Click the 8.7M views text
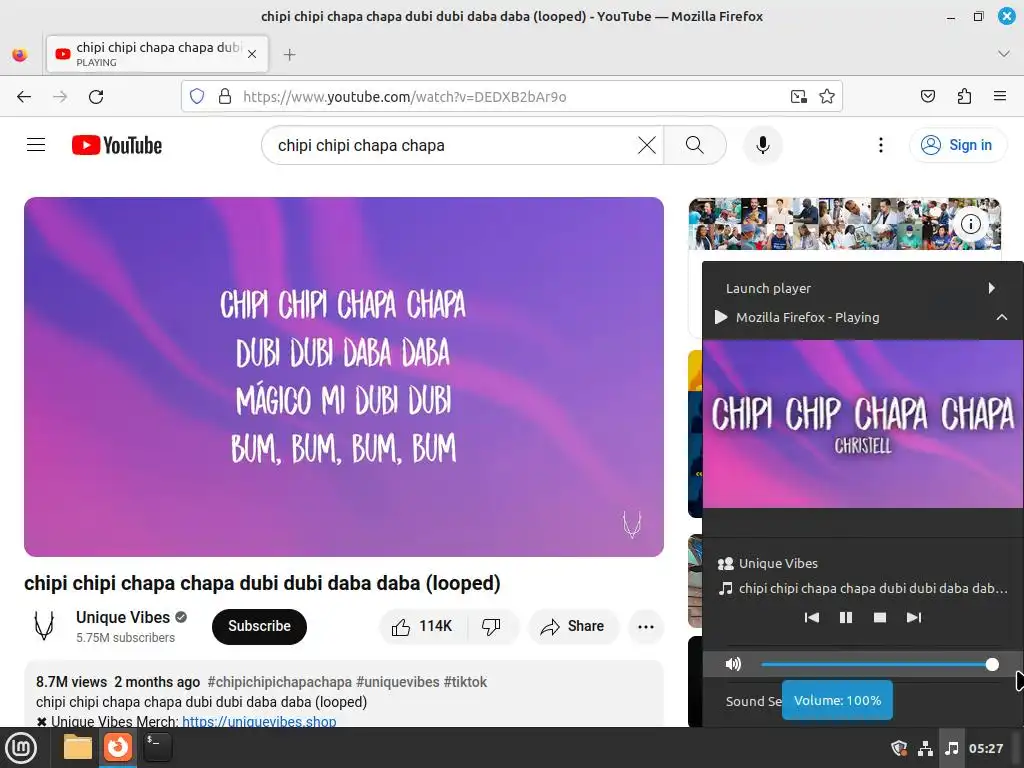The width and height of the screenshot is (1024, 768). point(71,682)
